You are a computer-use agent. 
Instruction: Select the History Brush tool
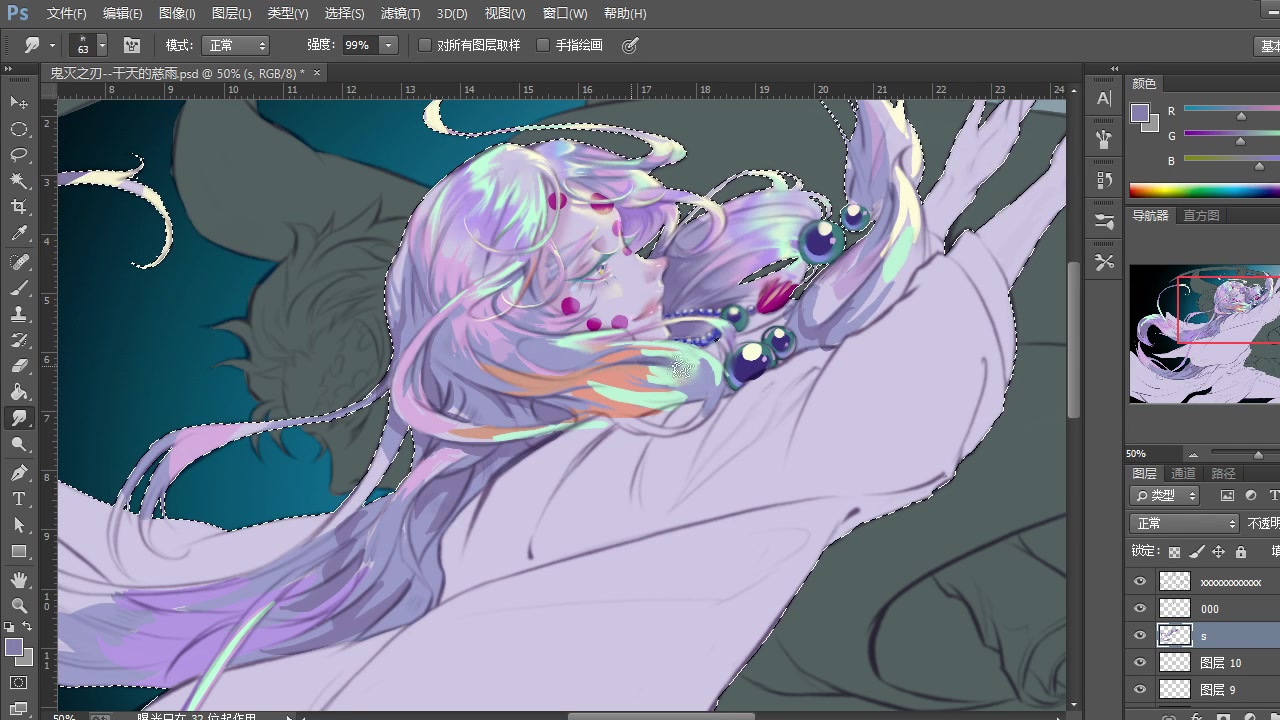19,340
